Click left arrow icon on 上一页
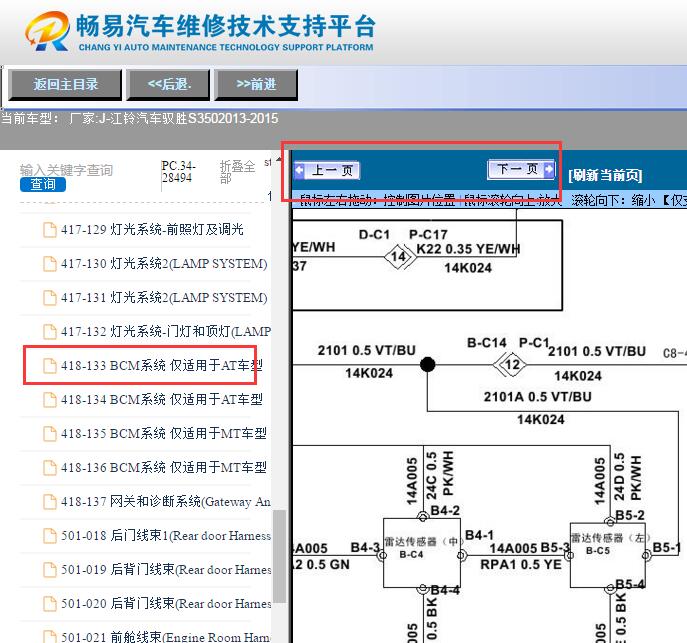 point(300,170)
